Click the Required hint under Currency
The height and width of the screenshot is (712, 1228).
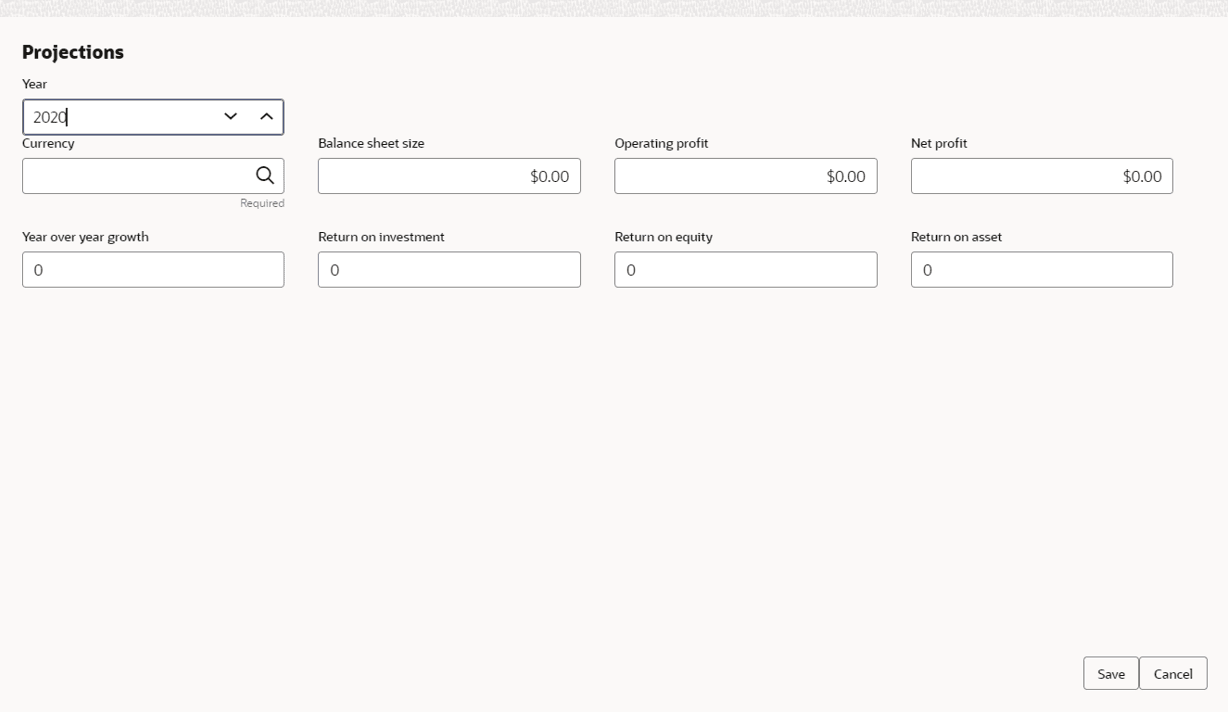pos(262,203)
